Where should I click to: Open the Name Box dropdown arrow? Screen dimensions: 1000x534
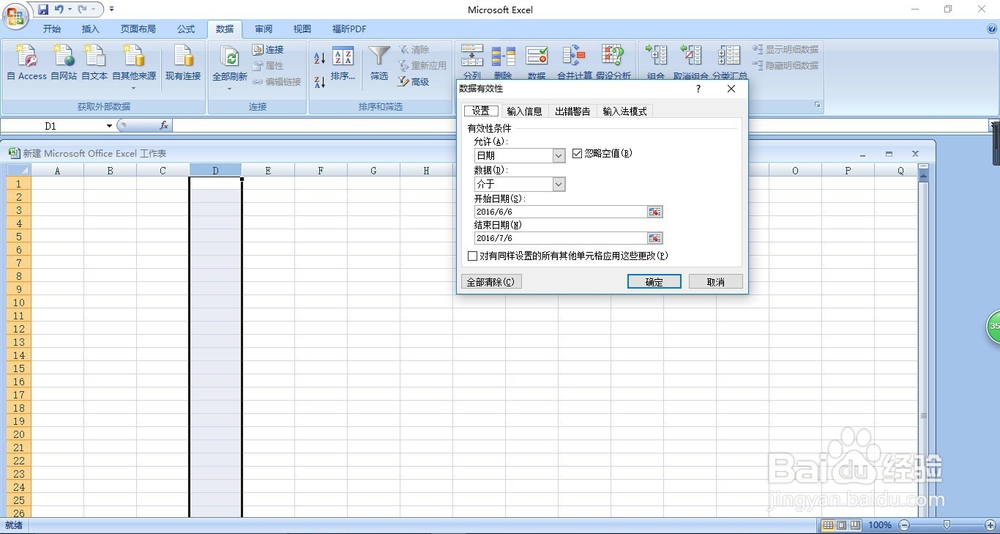point(110,126)
